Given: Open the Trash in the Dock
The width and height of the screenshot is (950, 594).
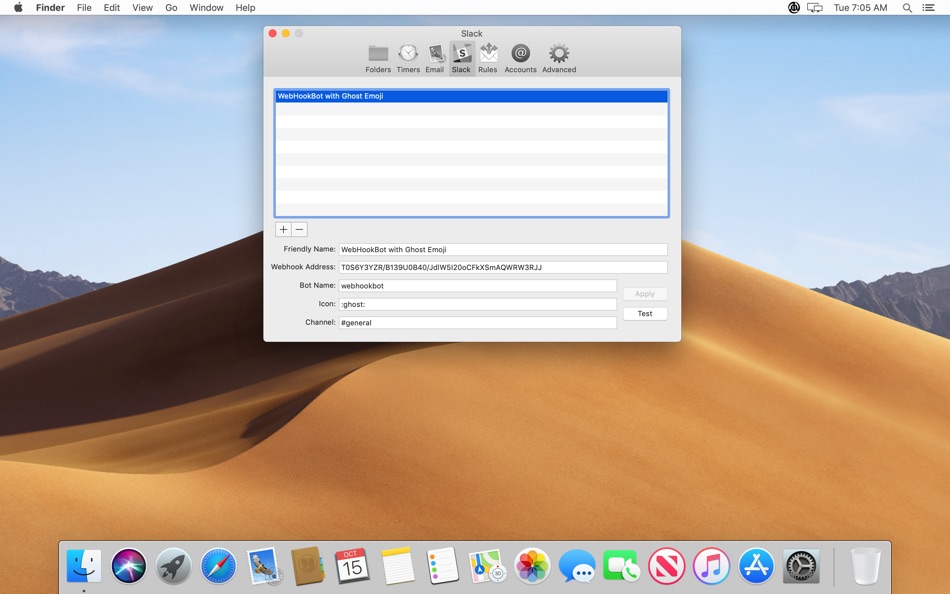Looking at the screenshot, I should [865, 566].
